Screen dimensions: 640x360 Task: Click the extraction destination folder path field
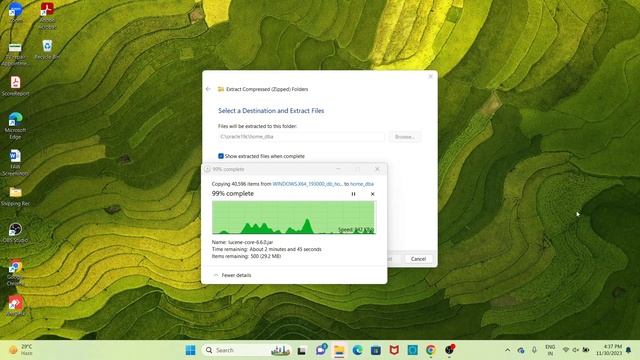click(x=301, y=137)
